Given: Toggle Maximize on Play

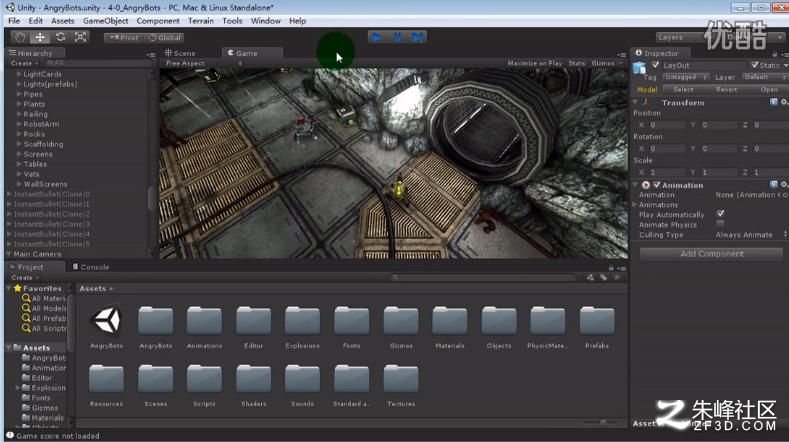Looking at the screenshot, I should (534, 63).
